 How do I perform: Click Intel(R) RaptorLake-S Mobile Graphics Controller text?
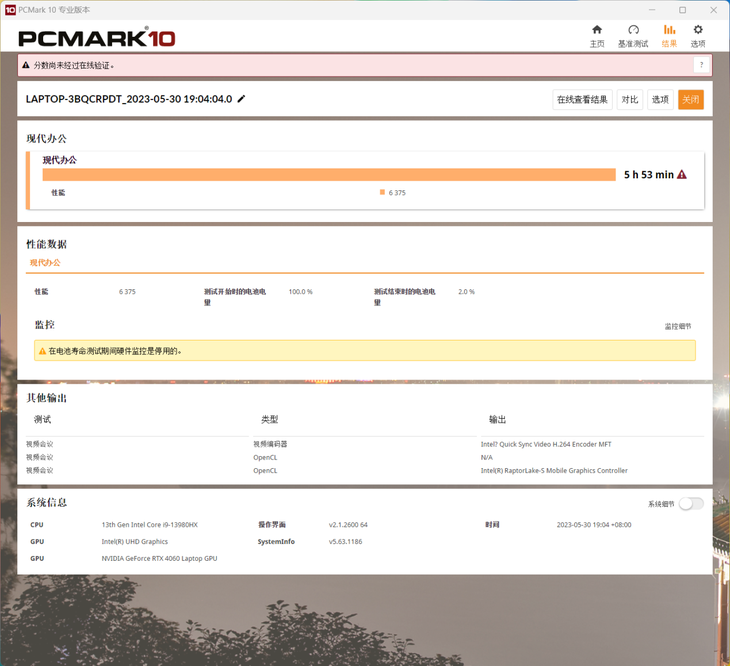(x=554, y=471)
